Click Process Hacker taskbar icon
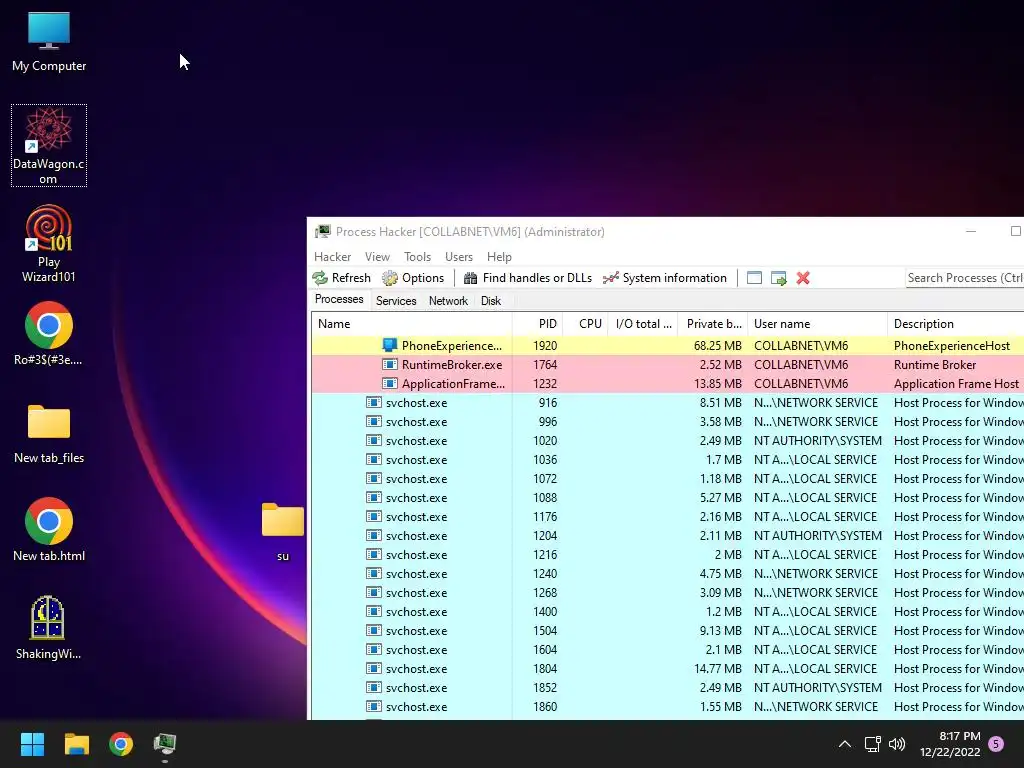1024x768 pixels. point(165,744)
